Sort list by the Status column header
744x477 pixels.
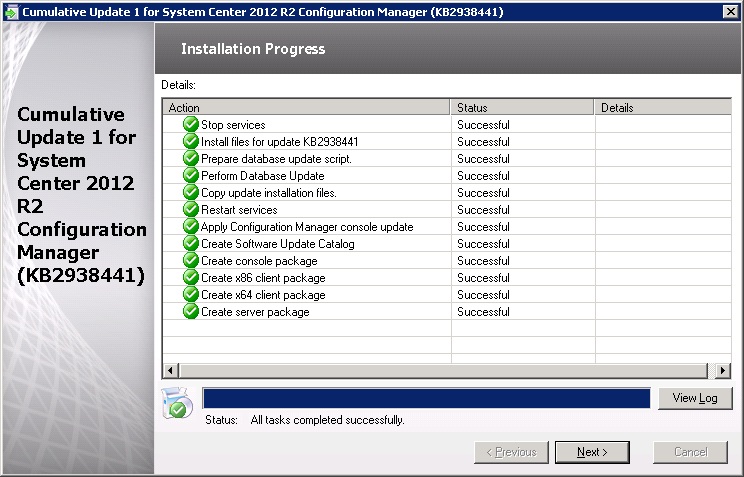522,108
